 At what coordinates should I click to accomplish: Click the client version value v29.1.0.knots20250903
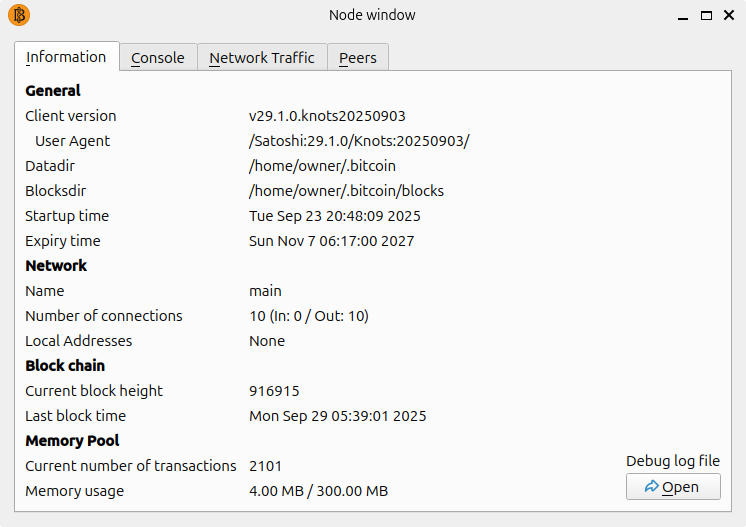pyautogui.click(x=327, y=116)
